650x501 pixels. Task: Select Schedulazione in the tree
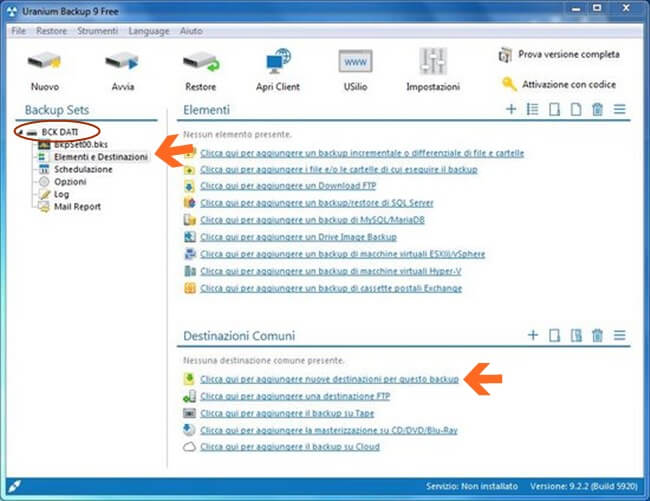click(83, 169)
